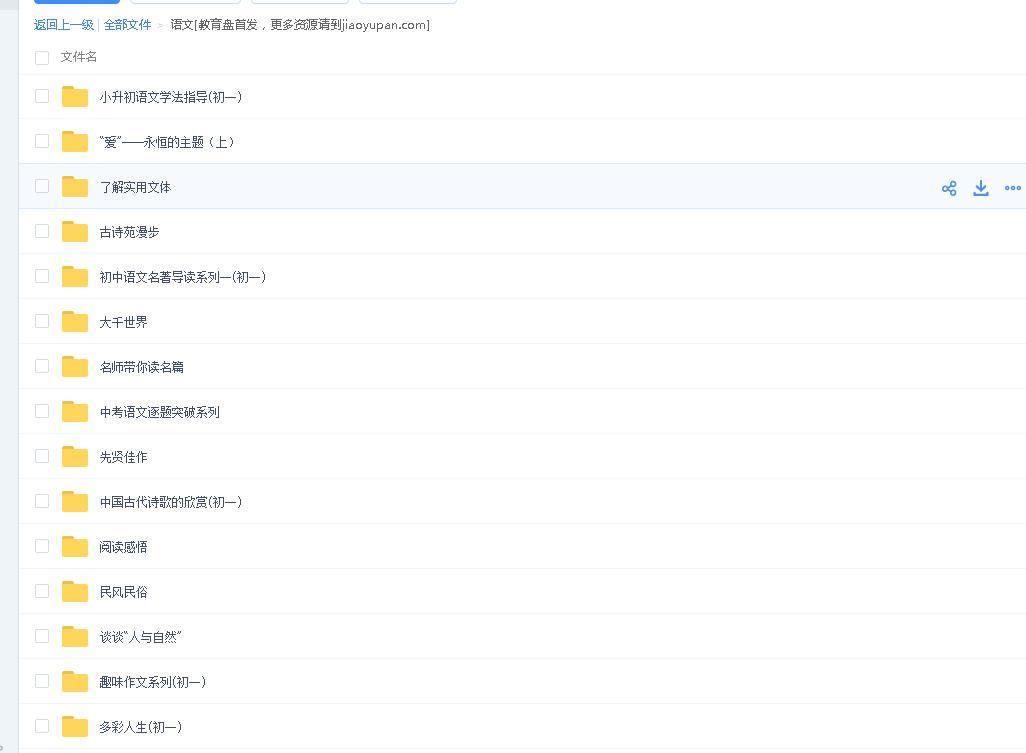The height and width of the screenshot is (753, 1026).
Task: Open folder name 了解实用文体
Action: pyautogui.click(x=135, y=187)
